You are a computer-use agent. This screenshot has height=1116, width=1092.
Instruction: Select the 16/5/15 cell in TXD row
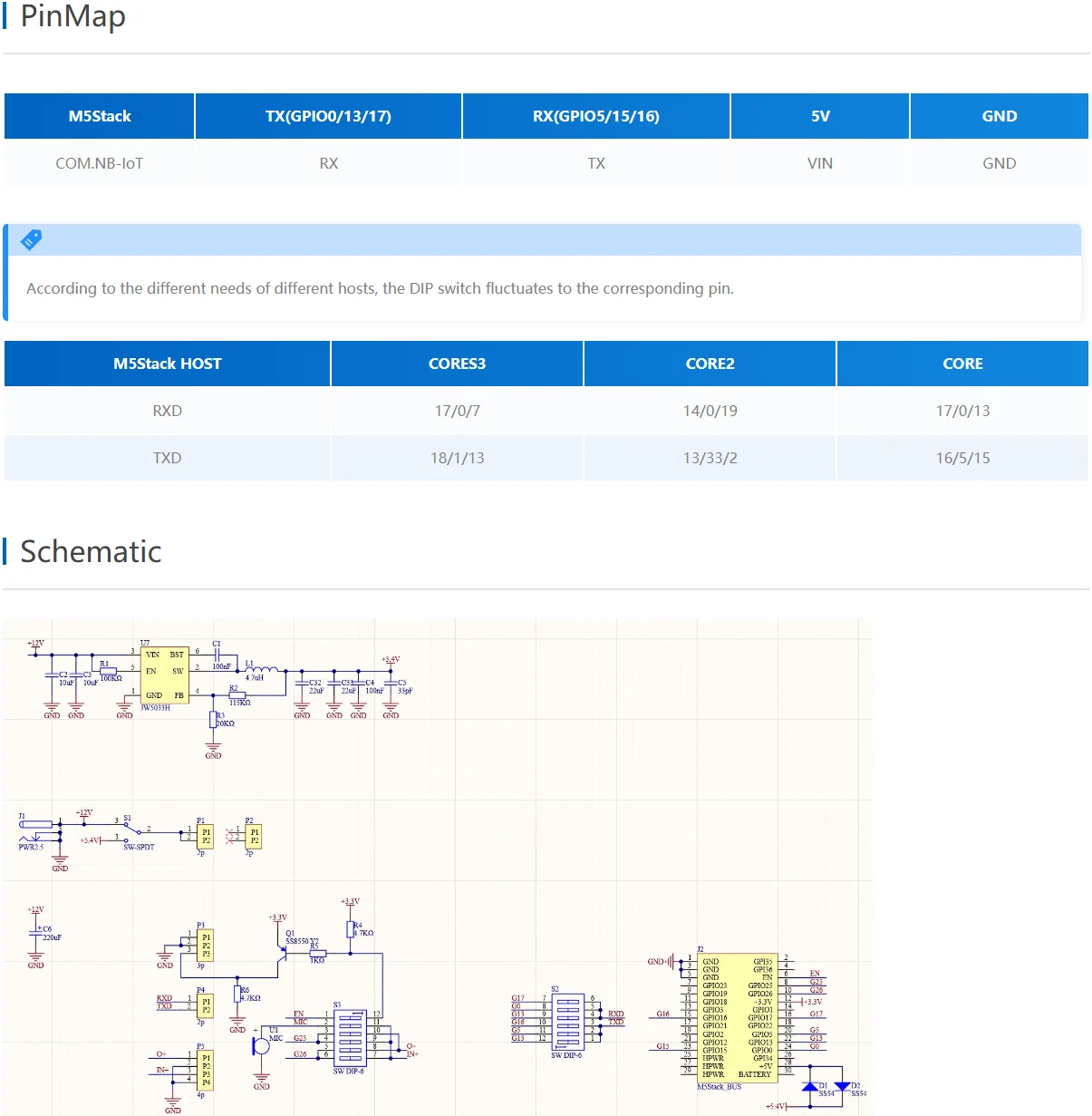(x=962, y=458)
